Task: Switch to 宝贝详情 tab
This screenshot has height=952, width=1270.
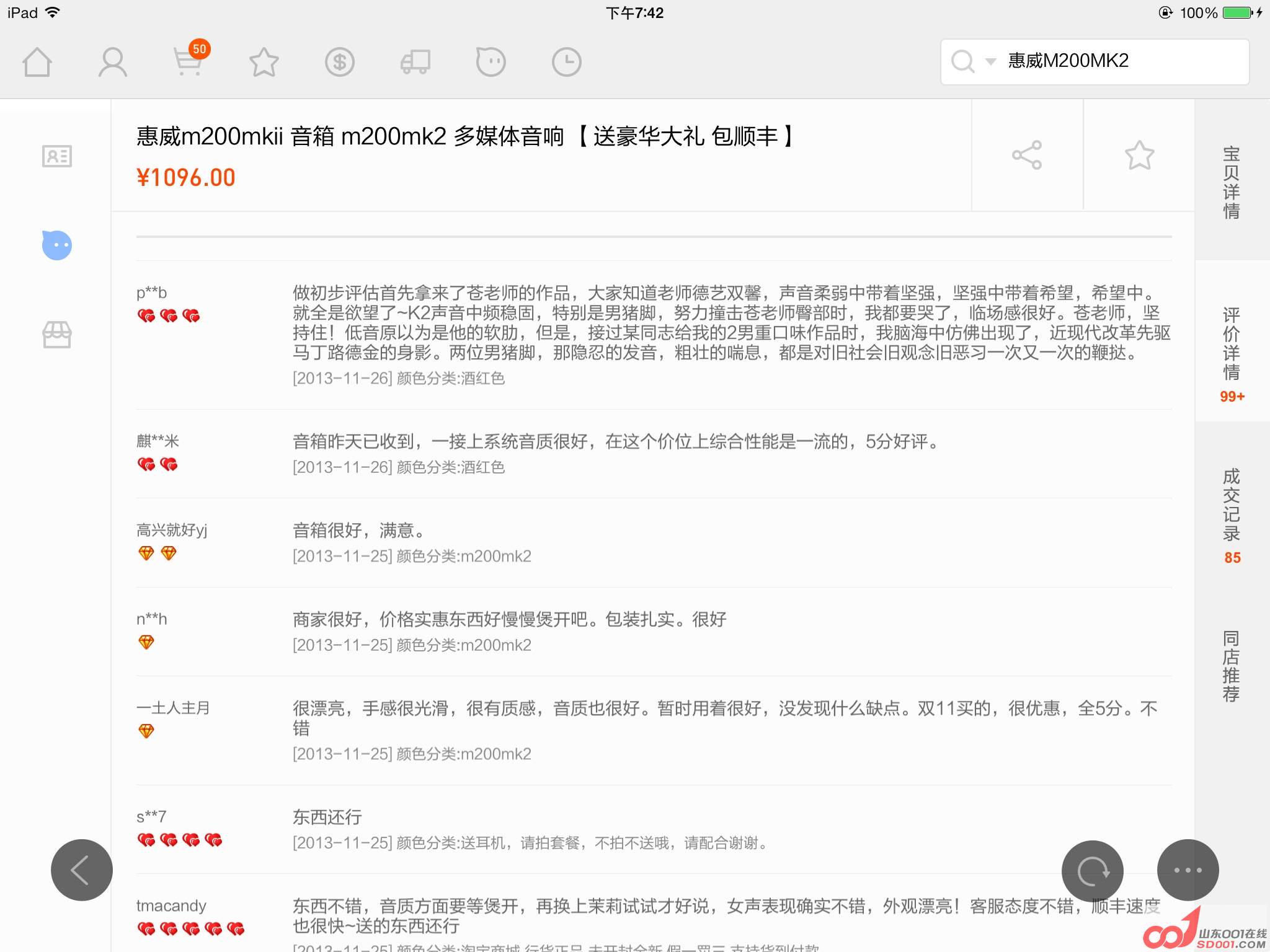Action: coord(1232,182)
